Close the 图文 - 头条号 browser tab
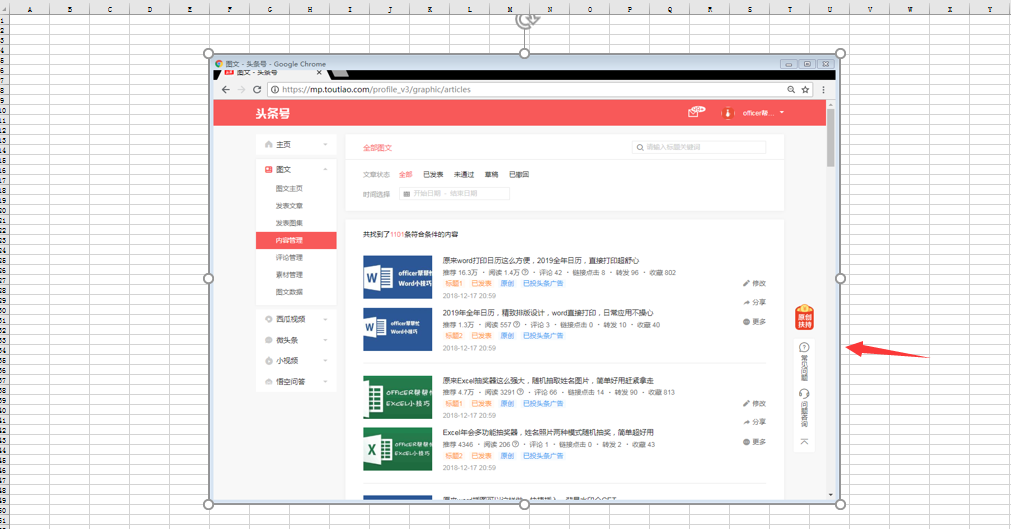This screenshot has width=1011, height=529. [x=319, y=73]
